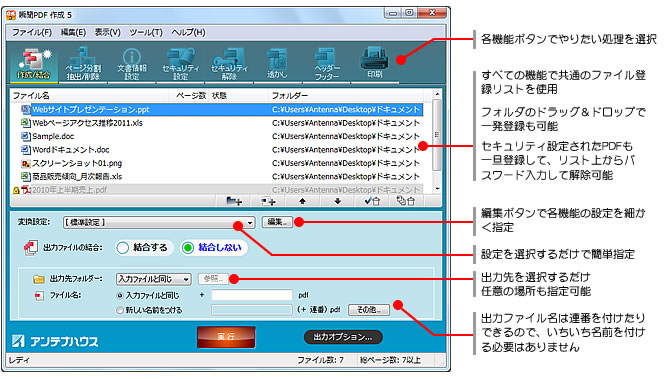Viewport: 670px width, 379px height.
Task: Choose 新しい名前をつける radio button
Action: 120,310
